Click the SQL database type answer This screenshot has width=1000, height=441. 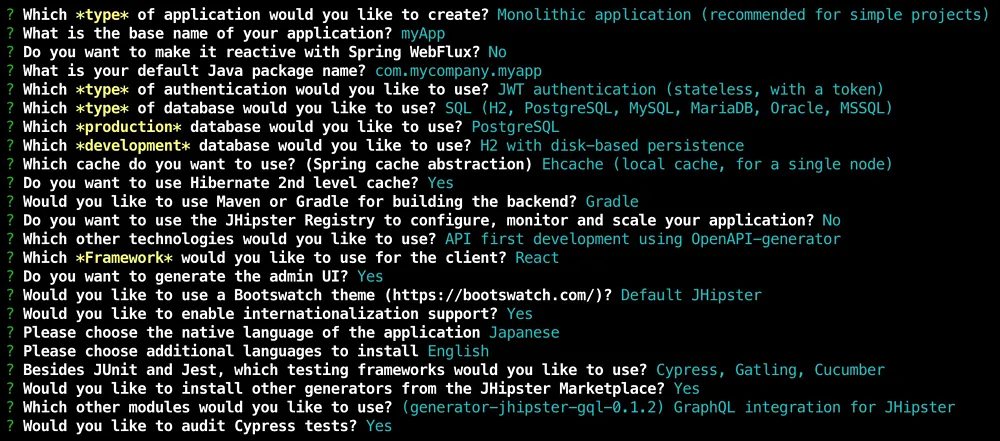(668, 108)
